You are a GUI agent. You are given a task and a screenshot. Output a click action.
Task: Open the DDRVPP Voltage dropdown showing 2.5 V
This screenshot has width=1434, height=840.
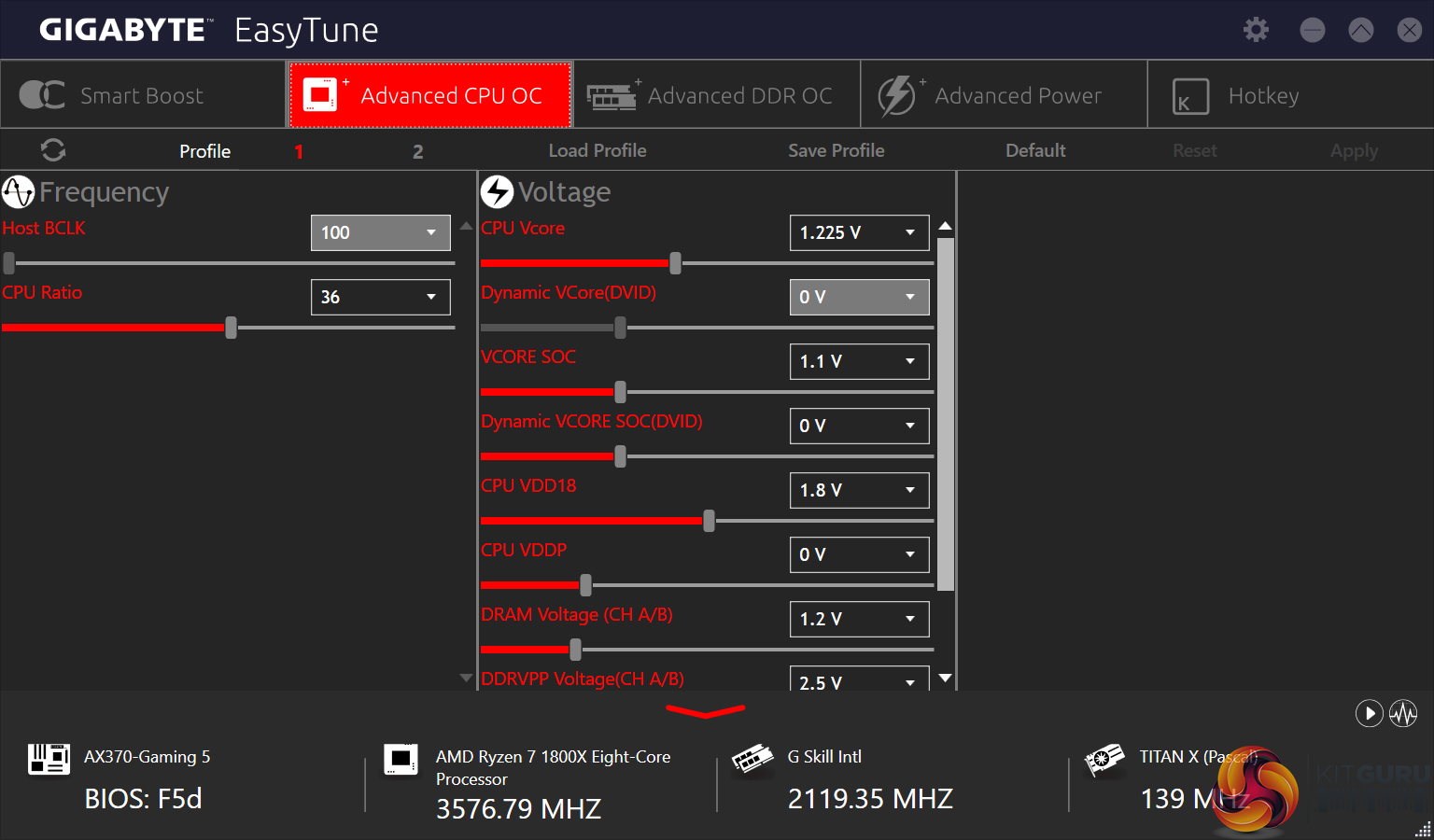click(x=859, y=679)
